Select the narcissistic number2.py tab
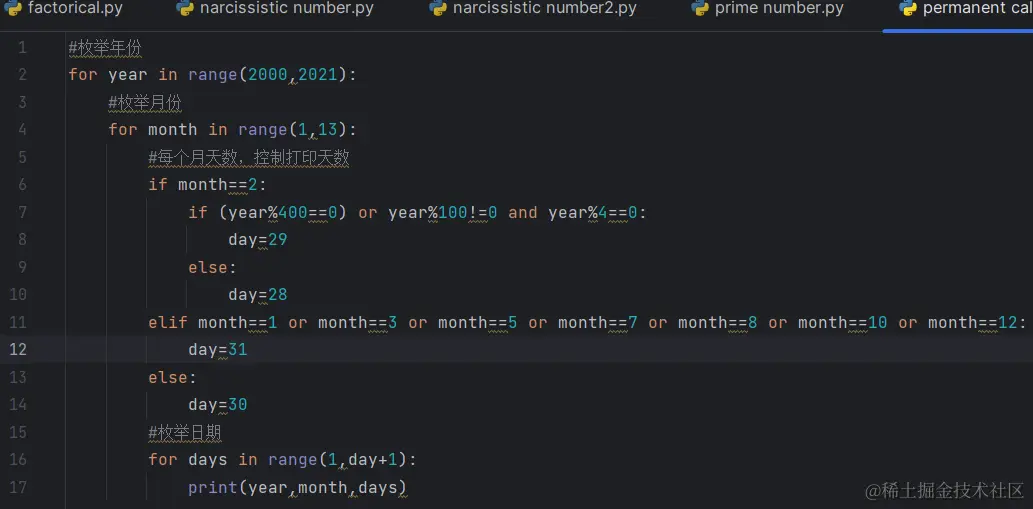Image resolution: width=1033 pixels, height=509 pixels. pos(533,9)
